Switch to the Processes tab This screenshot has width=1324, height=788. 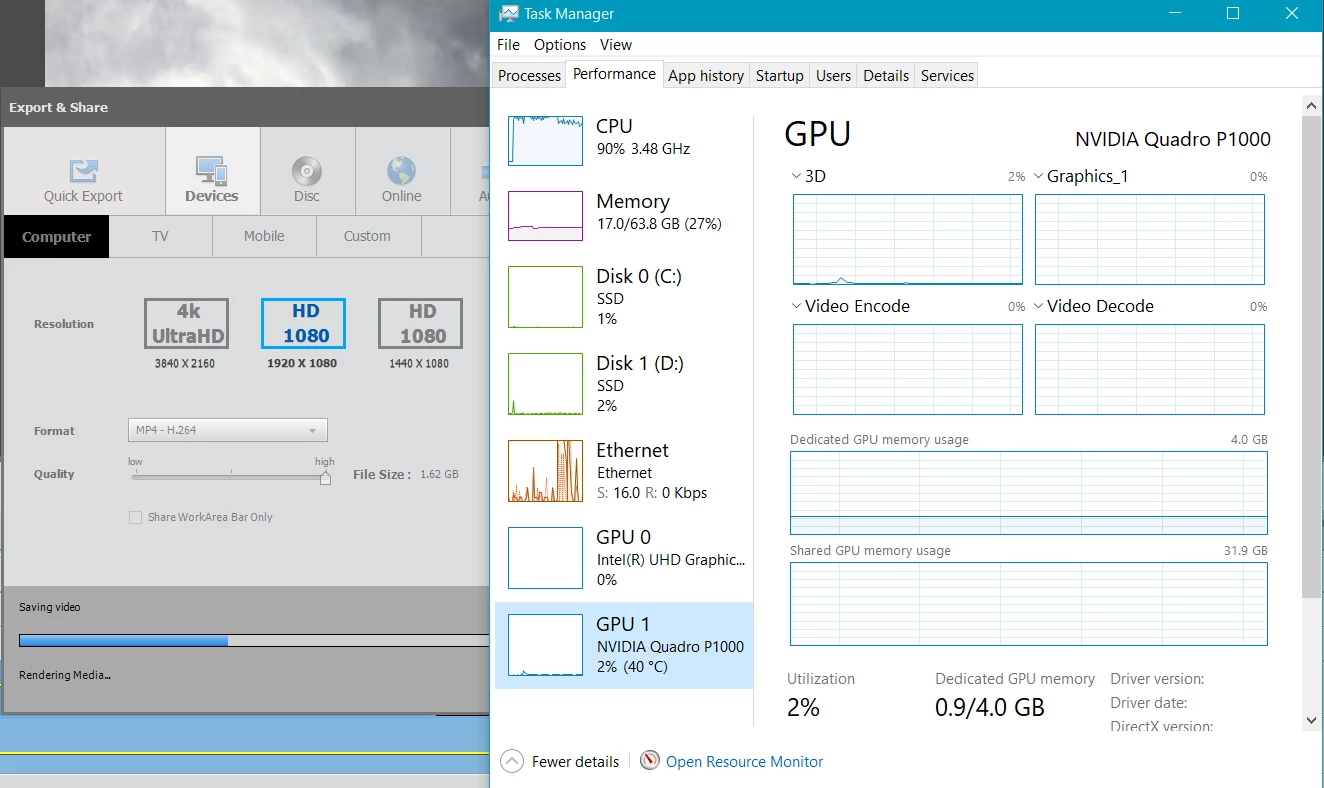click(x=529, y=75)
